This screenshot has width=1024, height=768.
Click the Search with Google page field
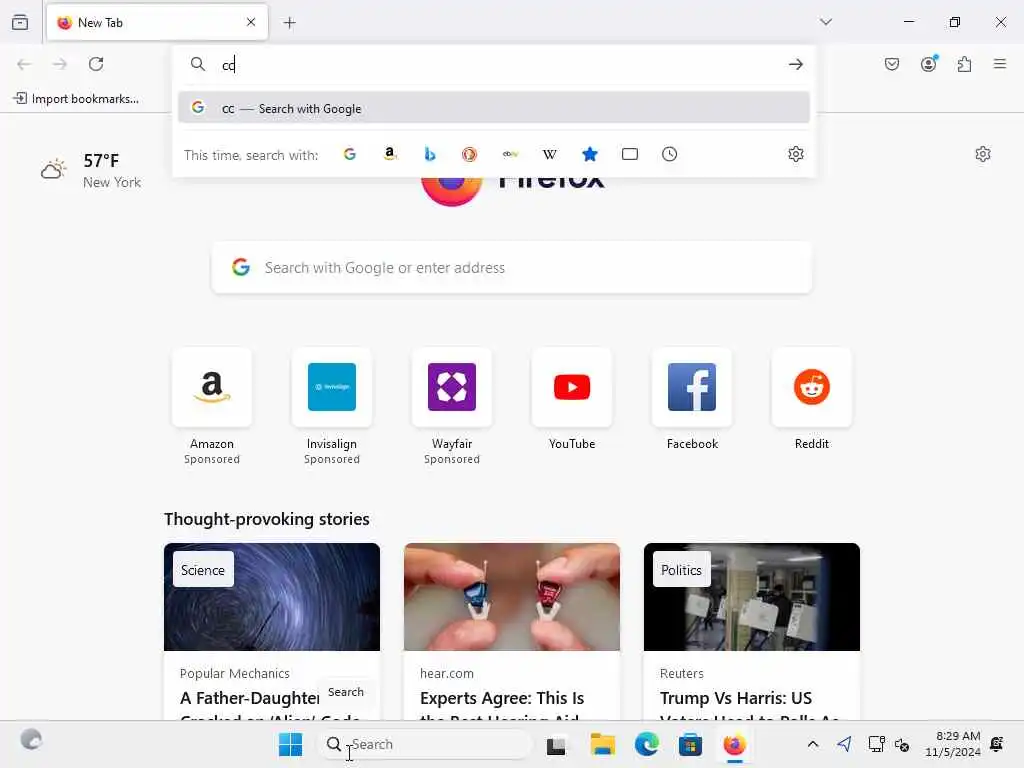point(512,268)
